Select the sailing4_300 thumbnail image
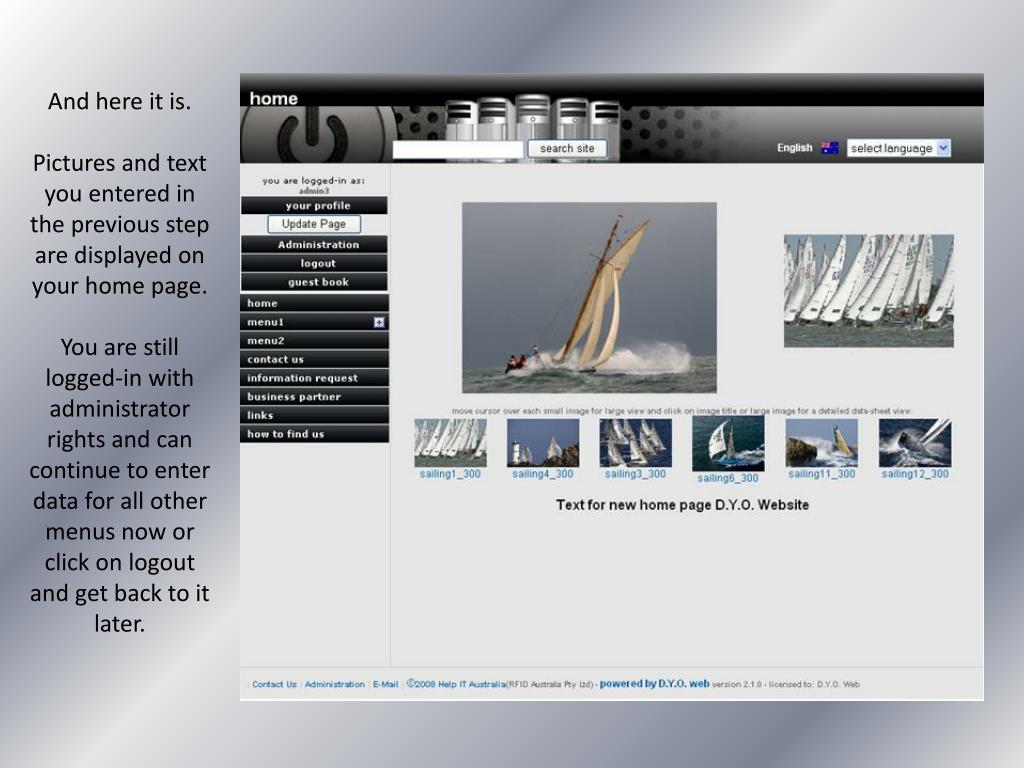The height and width of the screenshot is (768, 1024). tap(543, 442)
